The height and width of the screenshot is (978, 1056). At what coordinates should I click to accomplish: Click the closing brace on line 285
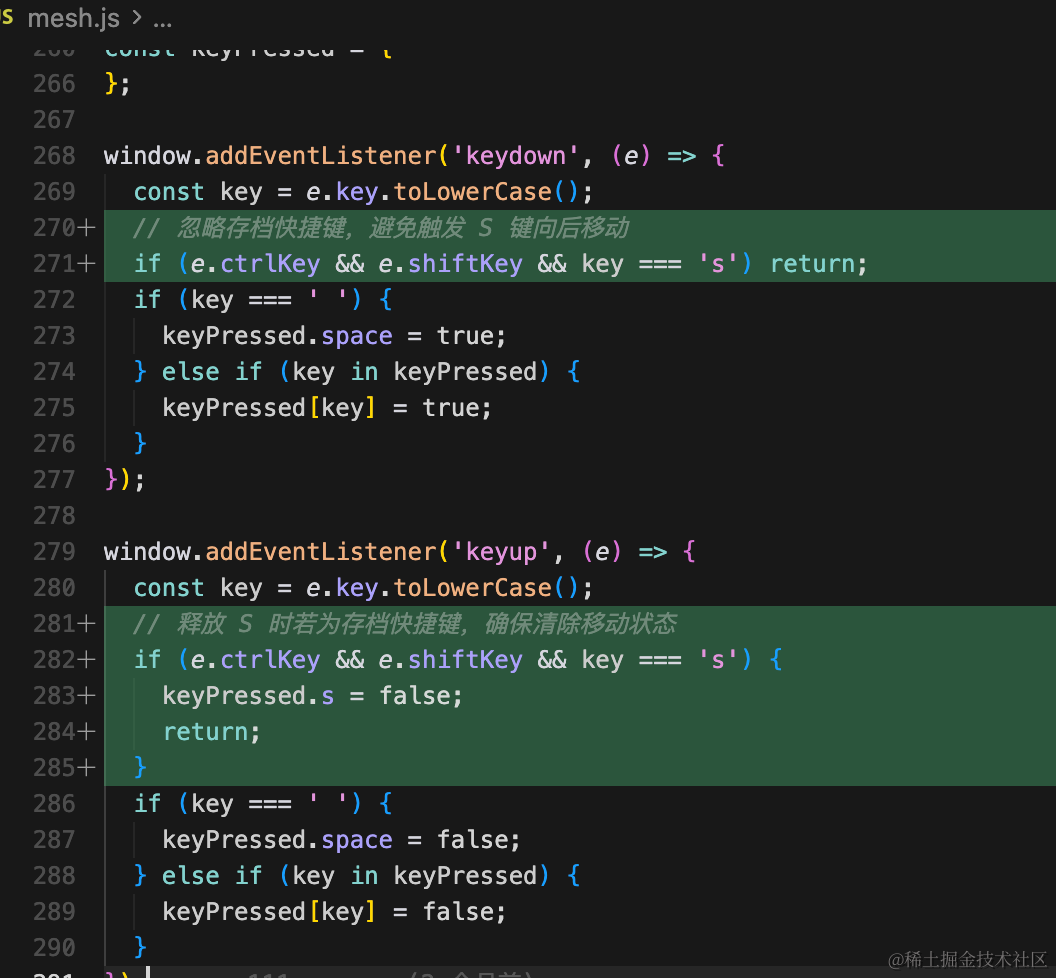click(x=140, y=768)
